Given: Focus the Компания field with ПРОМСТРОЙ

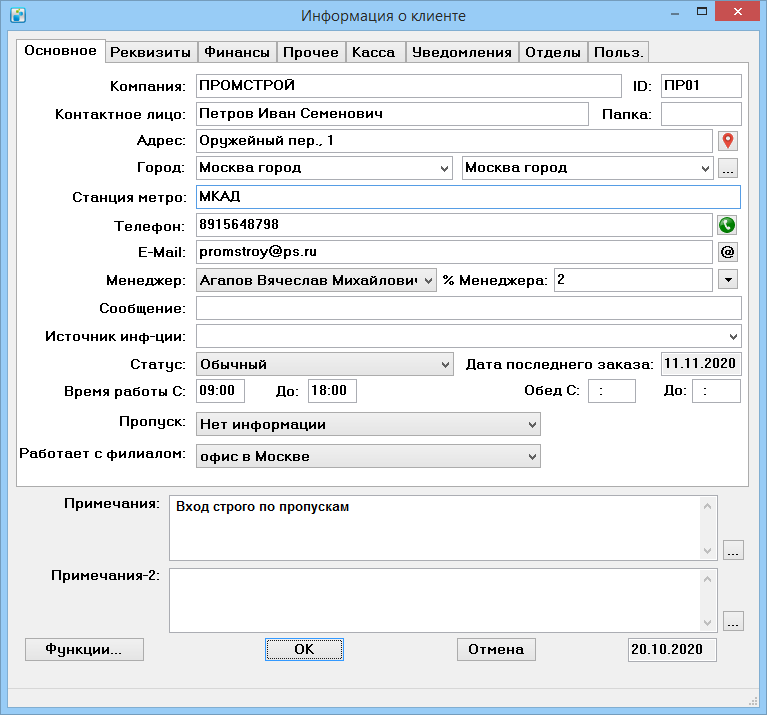Looking at the screenshot, I should [409, 86].
